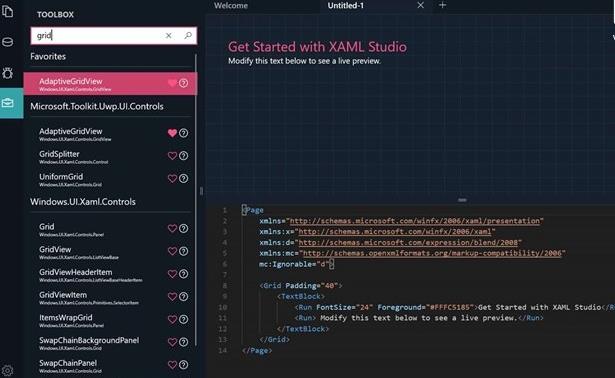Screen dimensions: 615x378
Task: Select the ItemsWrapGrid toolbox item
Action: click(110, 320)
